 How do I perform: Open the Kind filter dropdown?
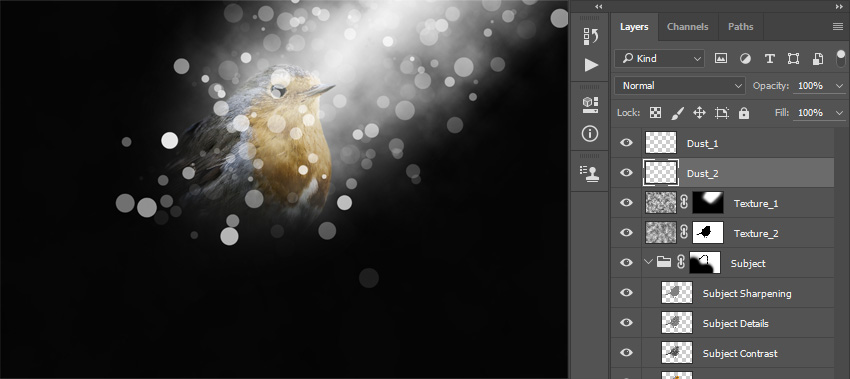[659, 59]
